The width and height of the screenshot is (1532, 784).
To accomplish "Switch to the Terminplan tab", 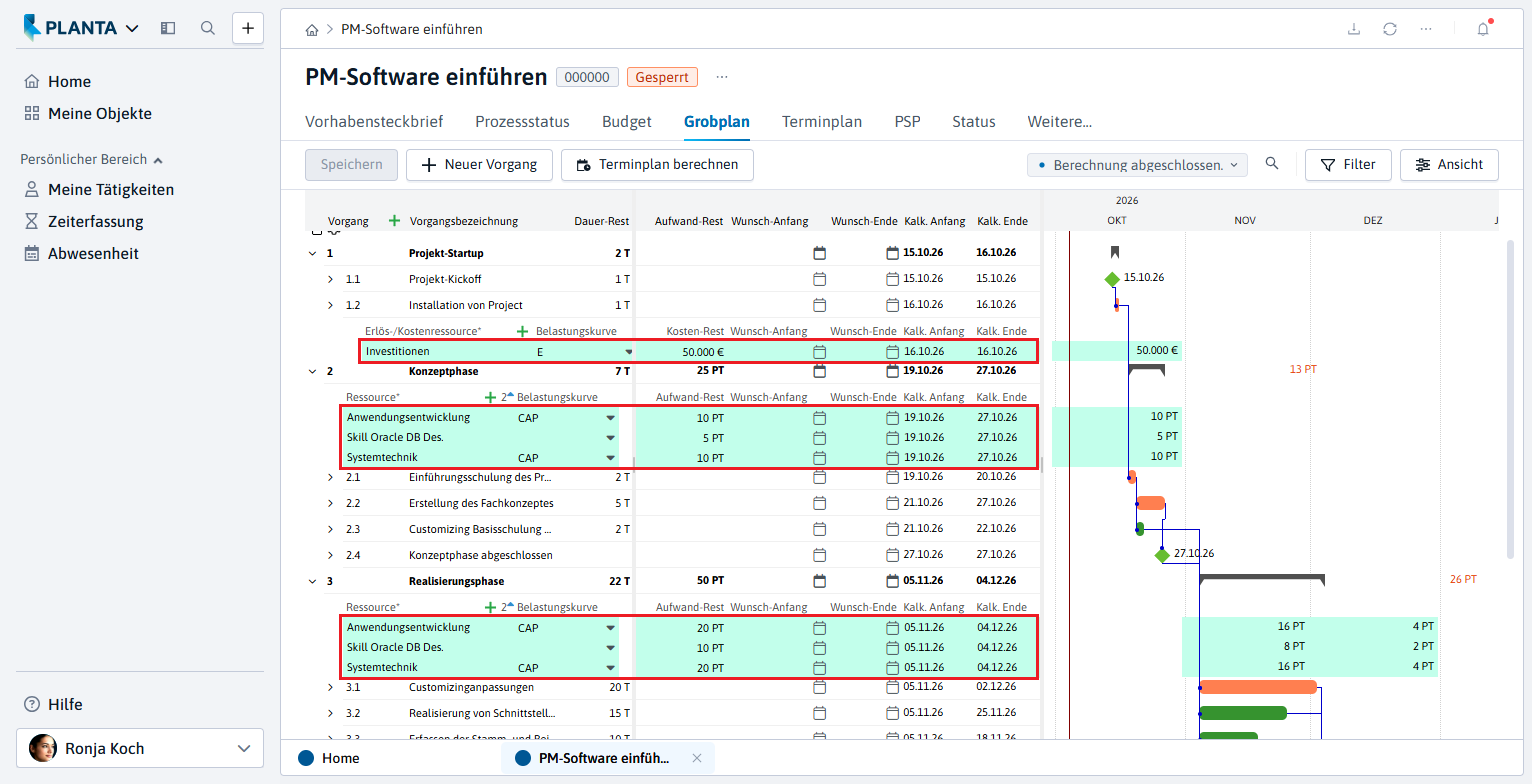I will [822, 122].
